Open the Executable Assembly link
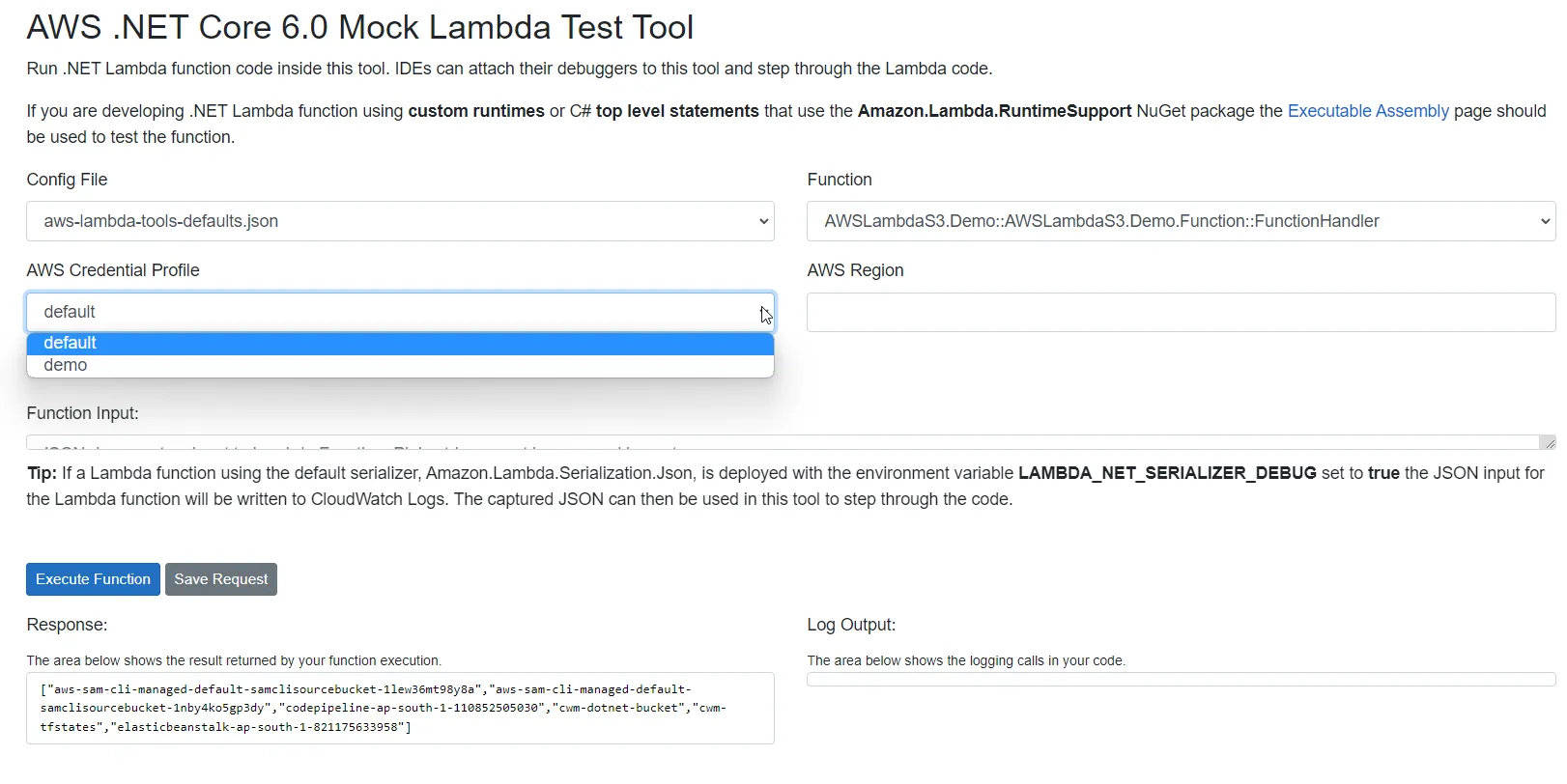This screenshot has width=1567, height=784. 1367,110
